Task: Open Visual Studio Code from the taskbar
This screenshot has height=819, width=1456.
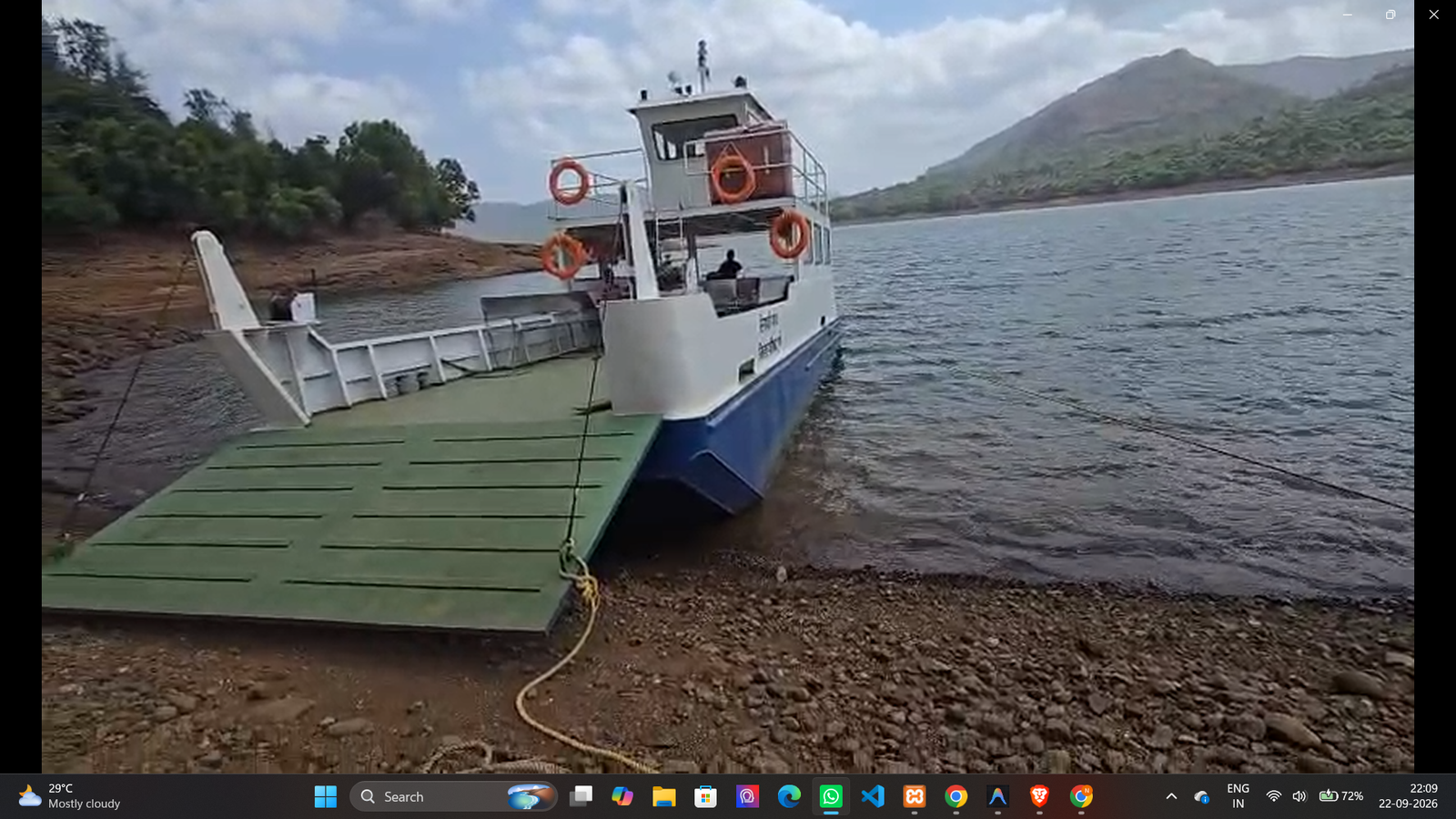Action: point(873,796)
